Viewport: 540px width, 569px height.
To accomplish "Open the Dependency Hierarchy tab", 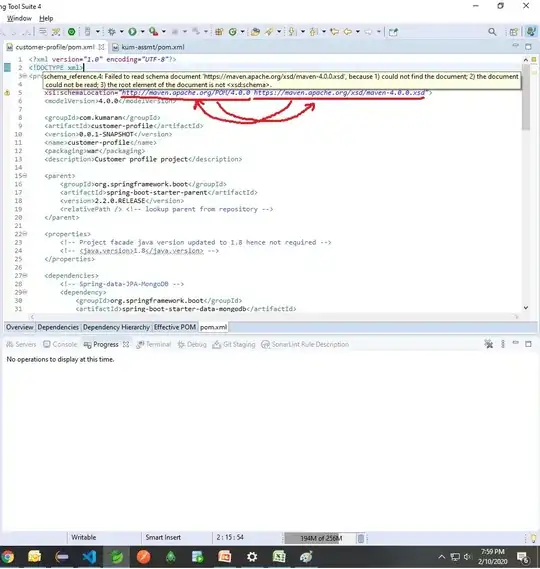I will 116,327.
